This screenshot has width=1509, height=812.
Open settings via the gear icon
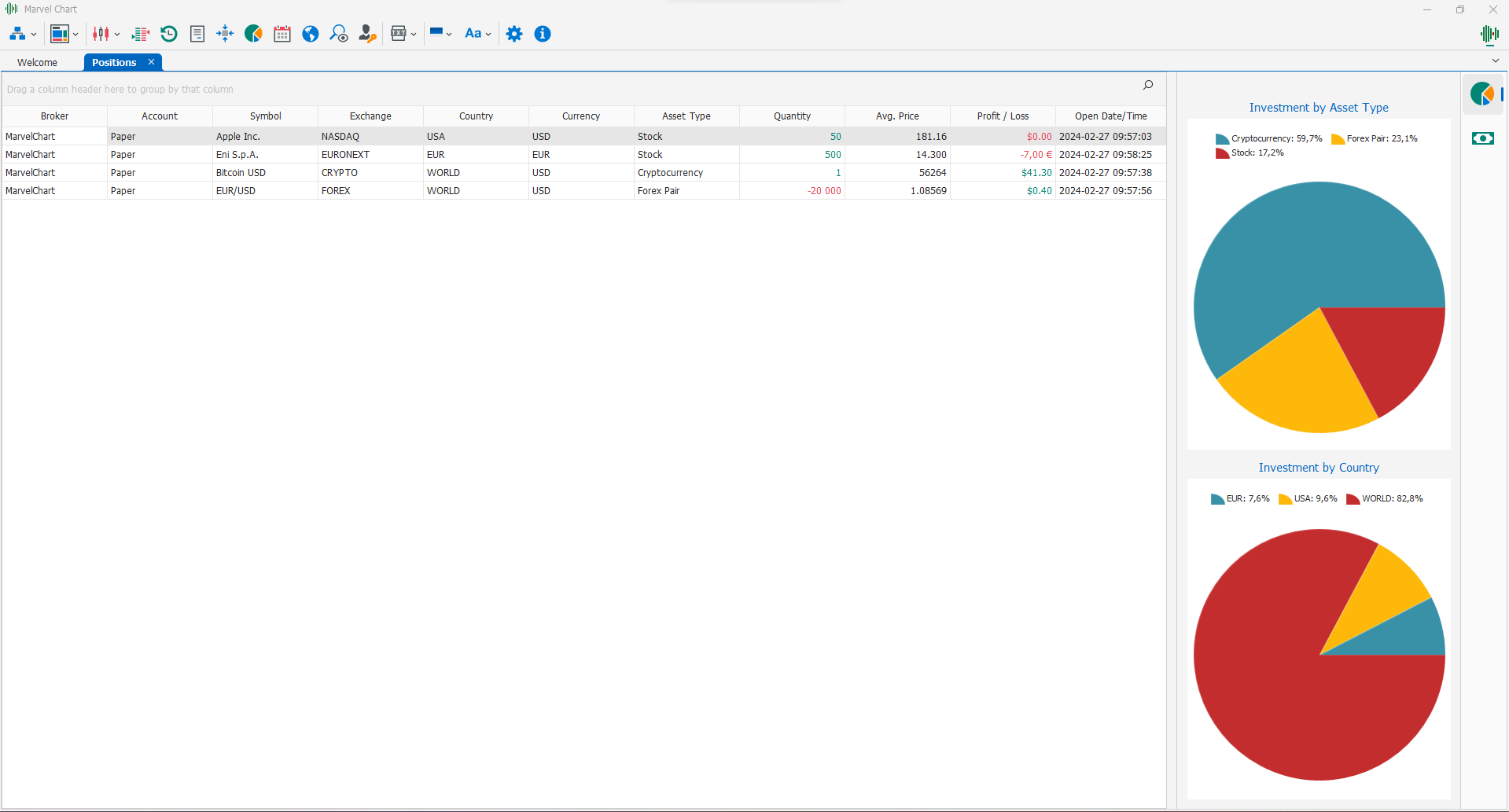(x=514, y=34)
